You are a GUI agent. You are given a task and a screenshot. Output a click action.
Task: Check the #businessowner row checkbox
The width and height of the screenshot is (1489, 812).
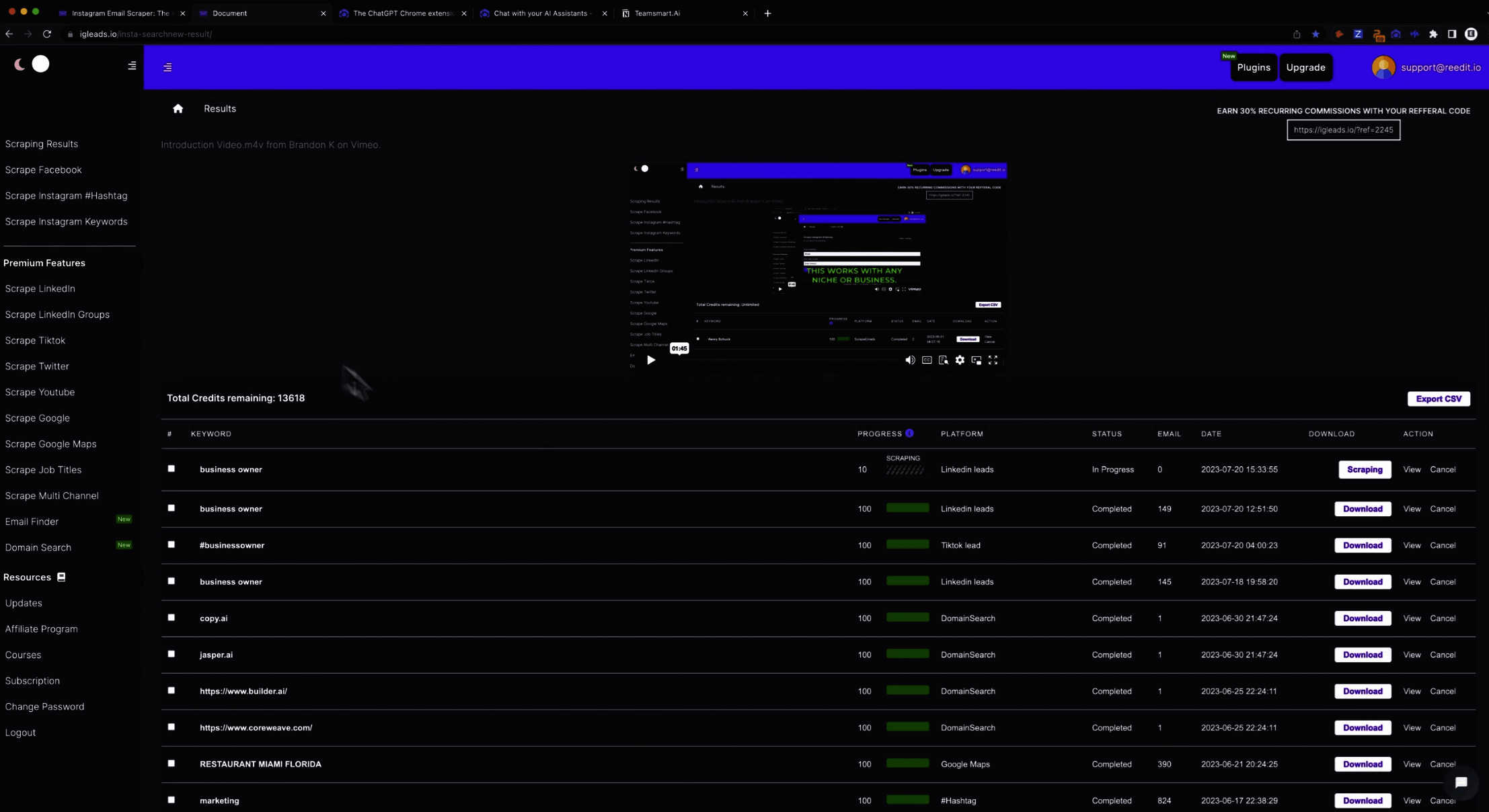(x=171, y=544)
